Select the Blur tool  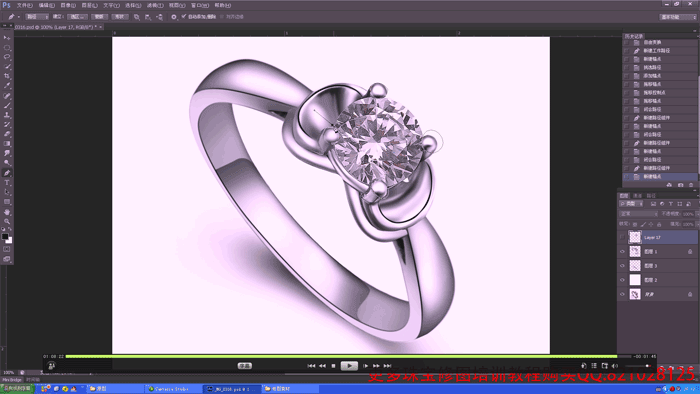point(7,153)
